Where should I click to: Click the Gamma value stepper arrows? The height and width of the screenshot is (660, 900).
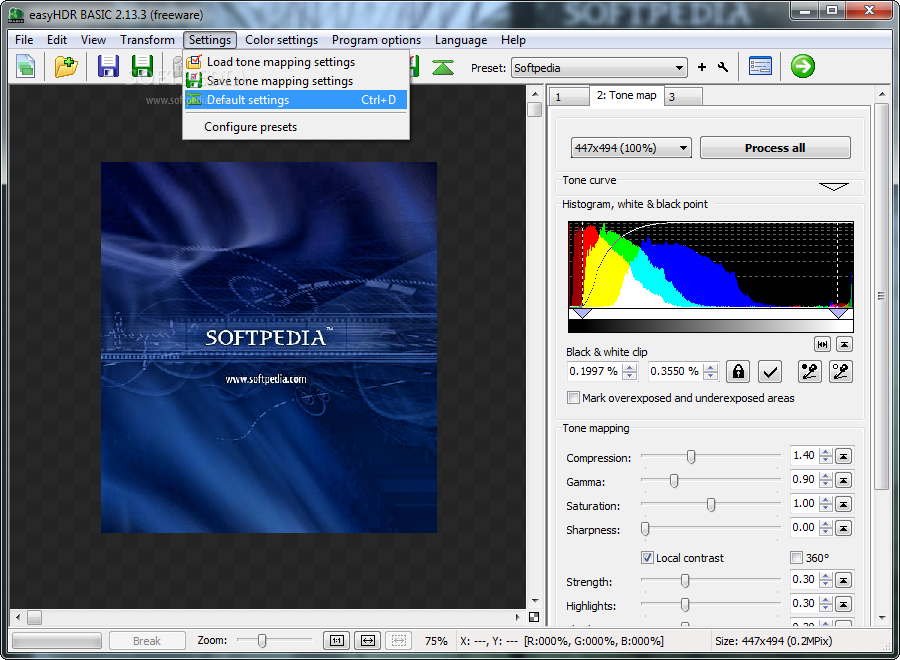825,480
